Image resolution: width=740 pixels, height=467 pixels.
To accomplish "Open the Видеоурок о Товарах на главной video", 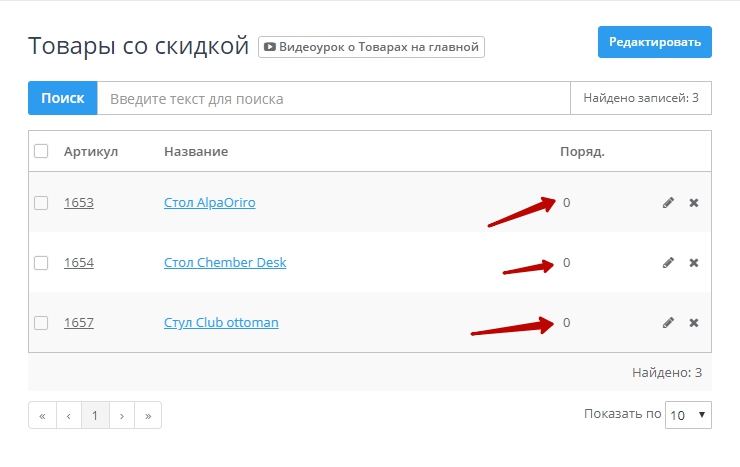I will click(x=372, y=47).
